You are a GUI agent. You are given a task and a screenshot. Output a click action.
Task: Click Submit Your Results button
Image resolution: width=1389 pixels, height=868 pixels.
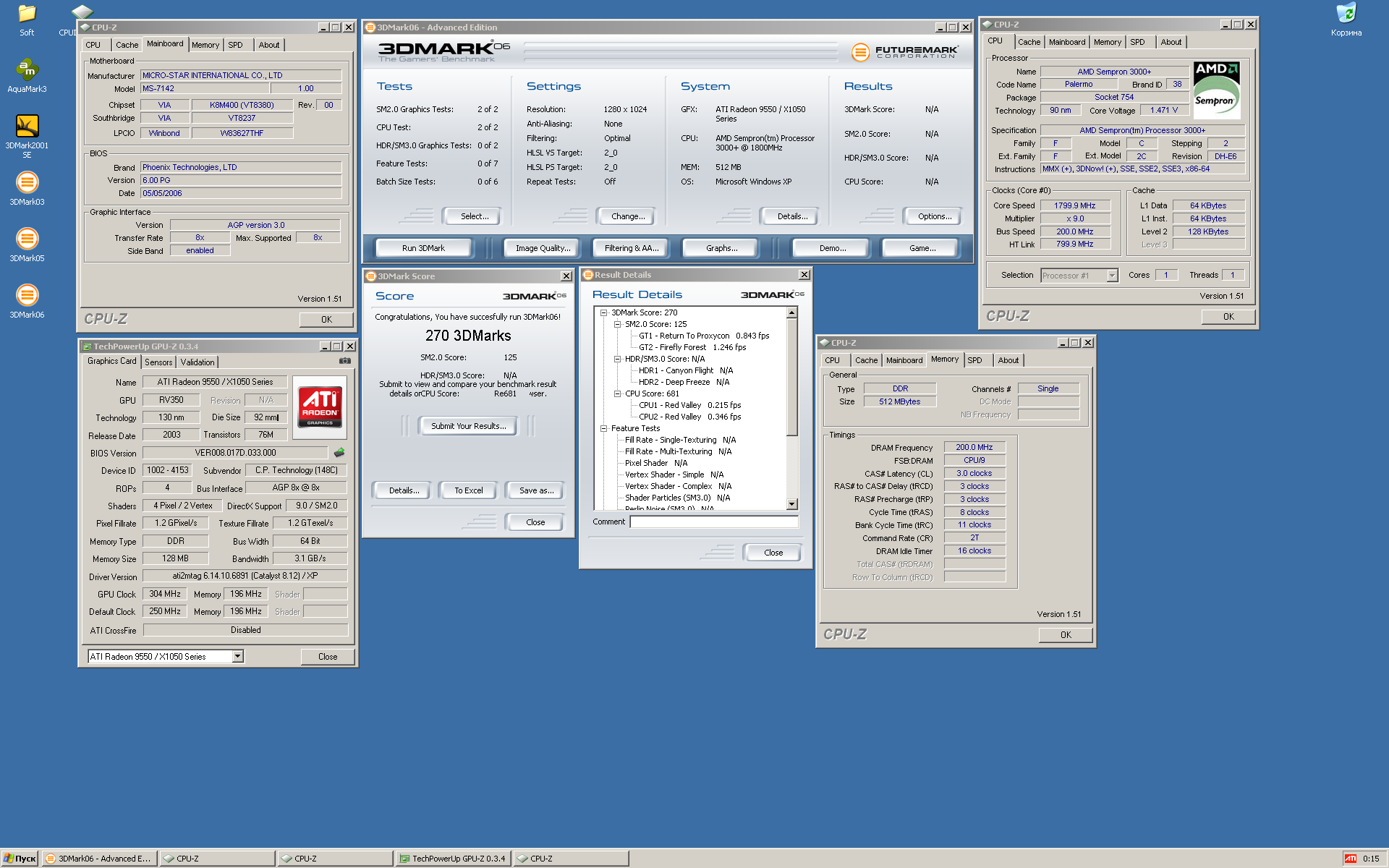click(x=469, y=426)
